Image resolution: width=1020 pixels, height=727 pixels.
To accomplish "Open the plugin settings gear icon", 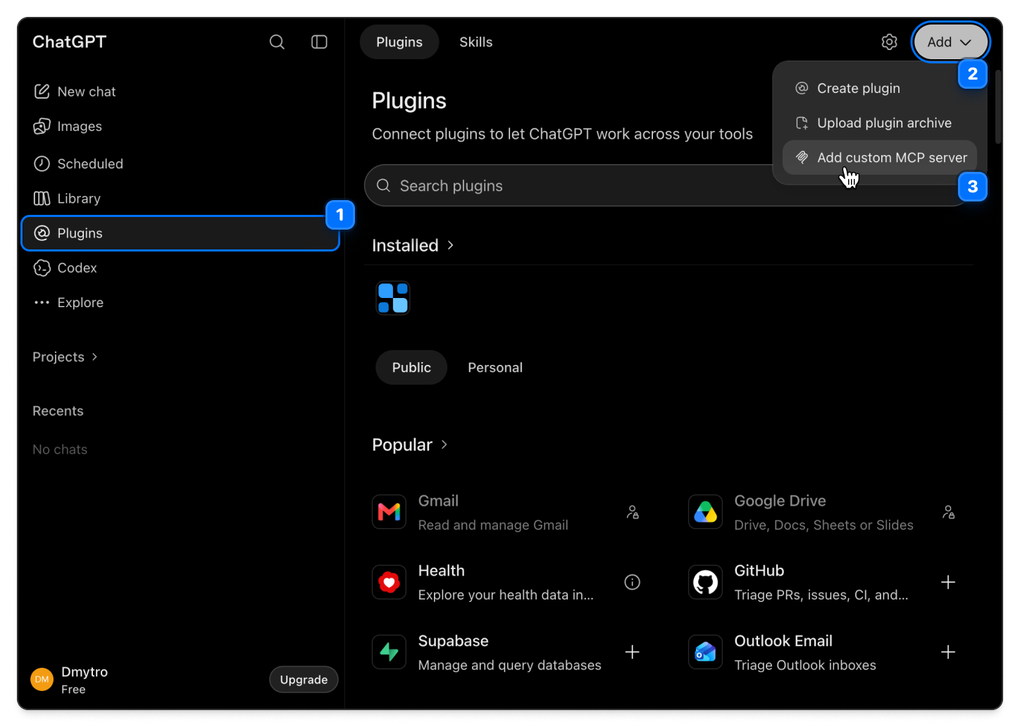I will (x=889, y=42).
